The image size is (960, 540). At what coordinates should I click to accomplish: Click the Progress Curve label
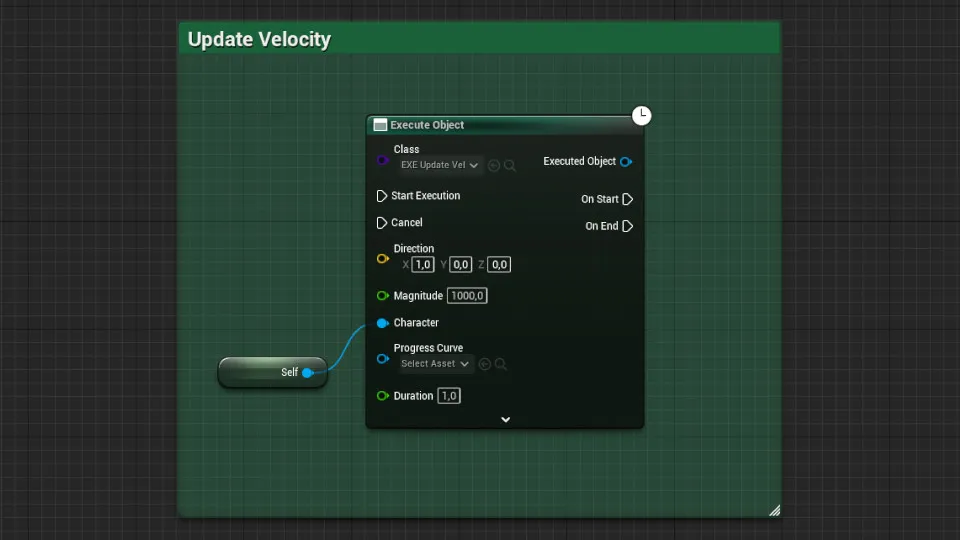coord(428,348)
